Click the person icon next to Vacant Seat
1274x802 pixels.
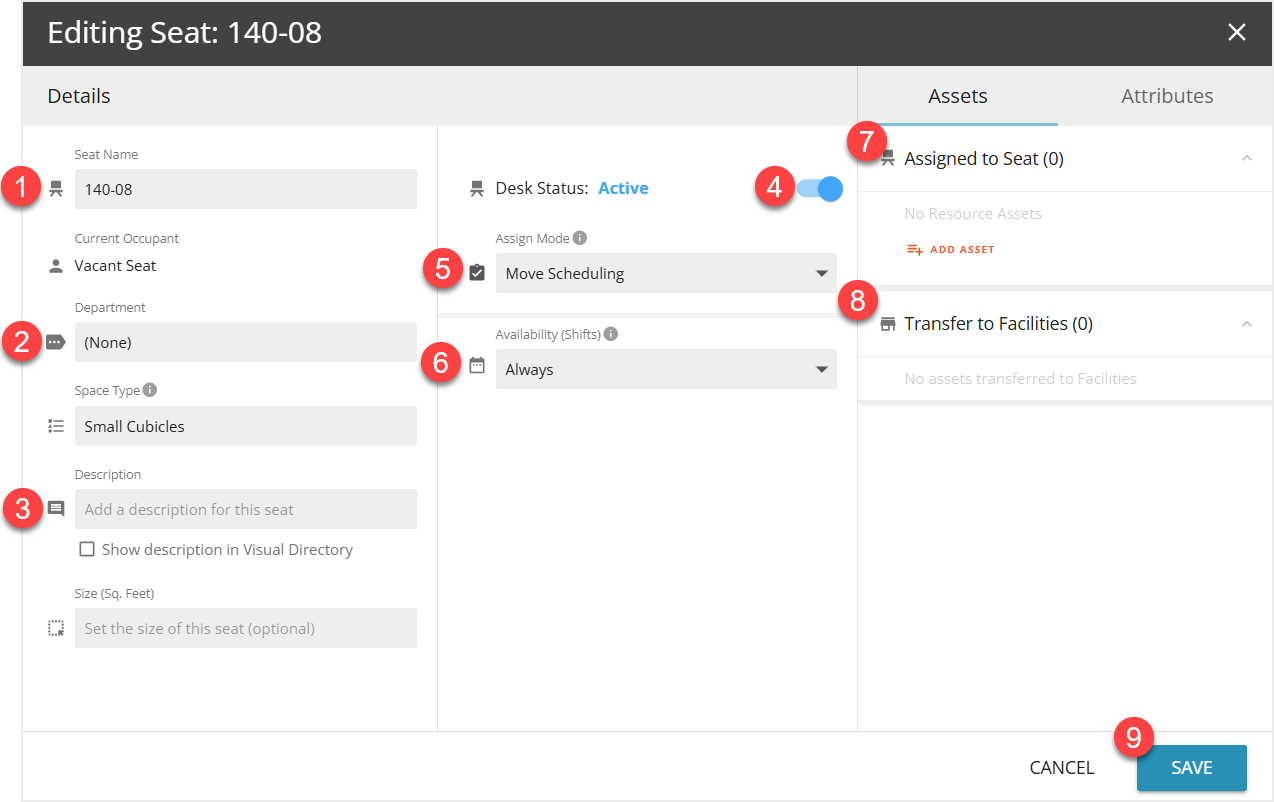click(56, 266)
